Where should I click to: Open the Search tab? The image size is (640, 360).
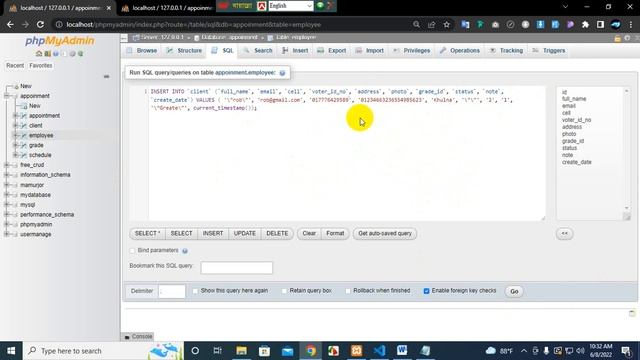(258, 51)
